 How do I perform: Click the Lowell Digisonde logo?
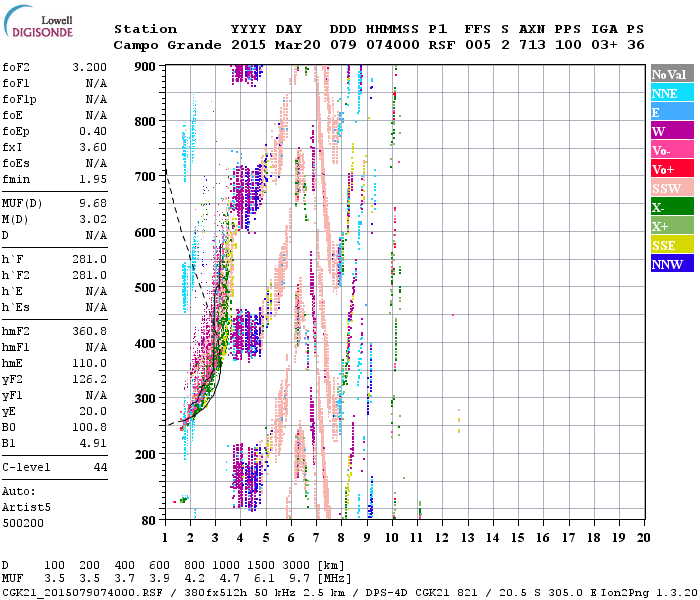38,21
